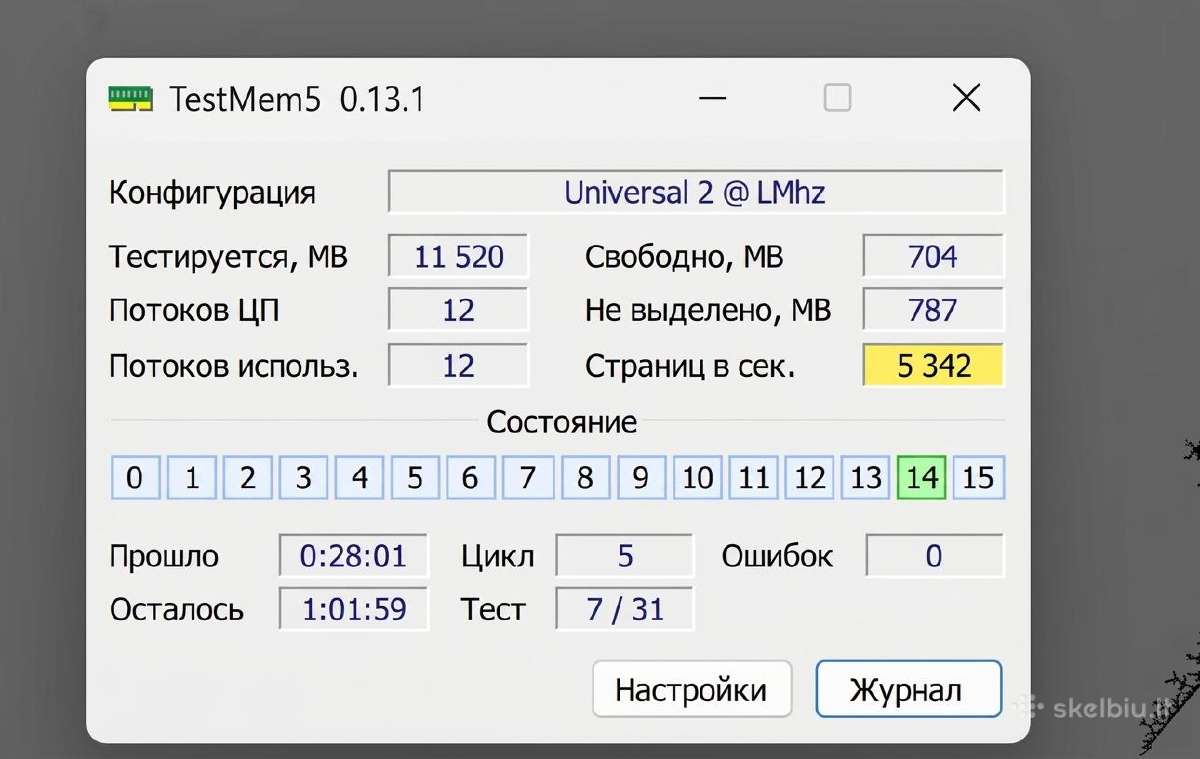This screenshot has height=759, width=1200.
Task: Select status cell 13
Action: pyautogui.click(x=865, y=478)
